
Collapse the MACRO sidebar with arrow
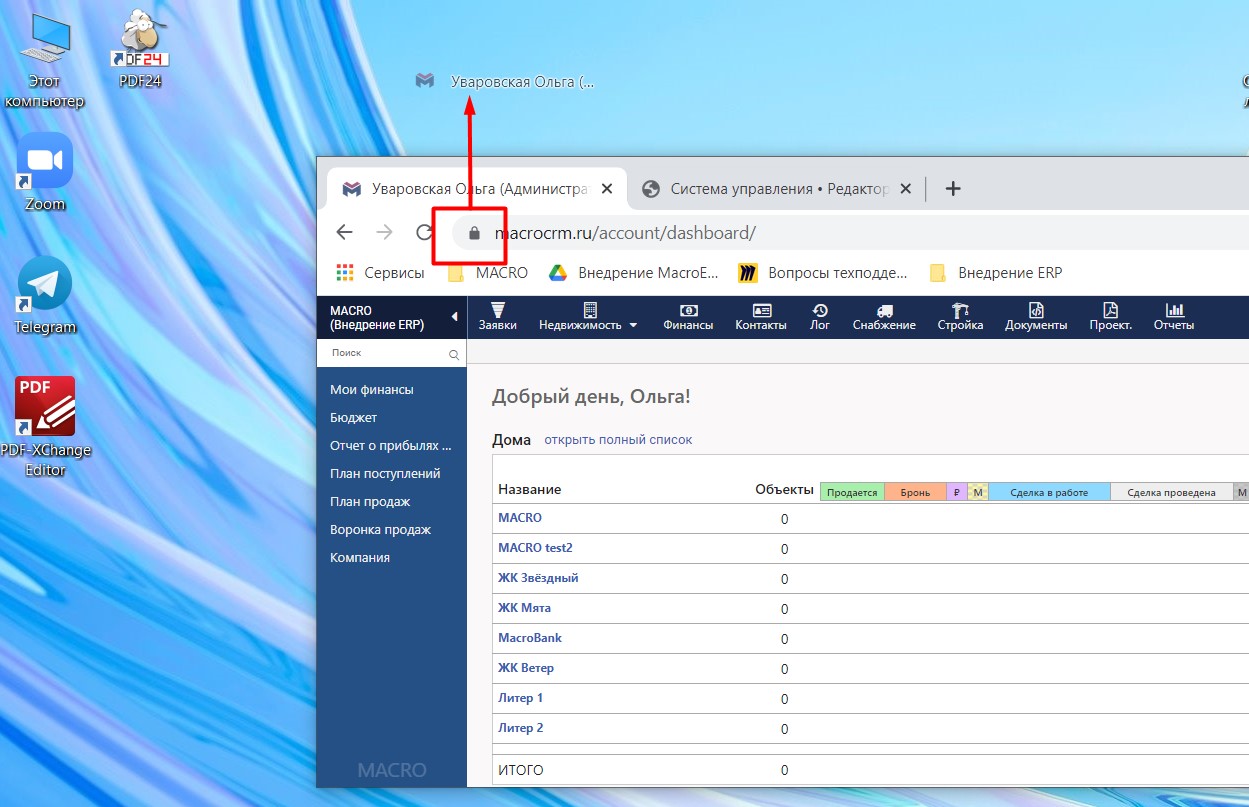[454, 317]
